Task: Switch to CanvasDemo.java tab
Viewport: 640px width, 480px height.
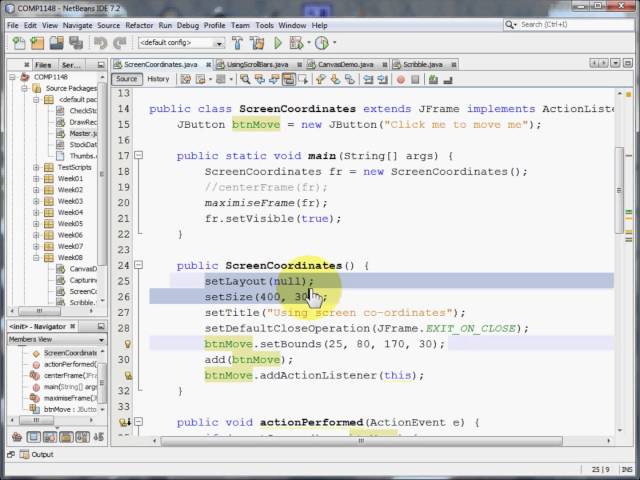Action: (x=346, y=64)
